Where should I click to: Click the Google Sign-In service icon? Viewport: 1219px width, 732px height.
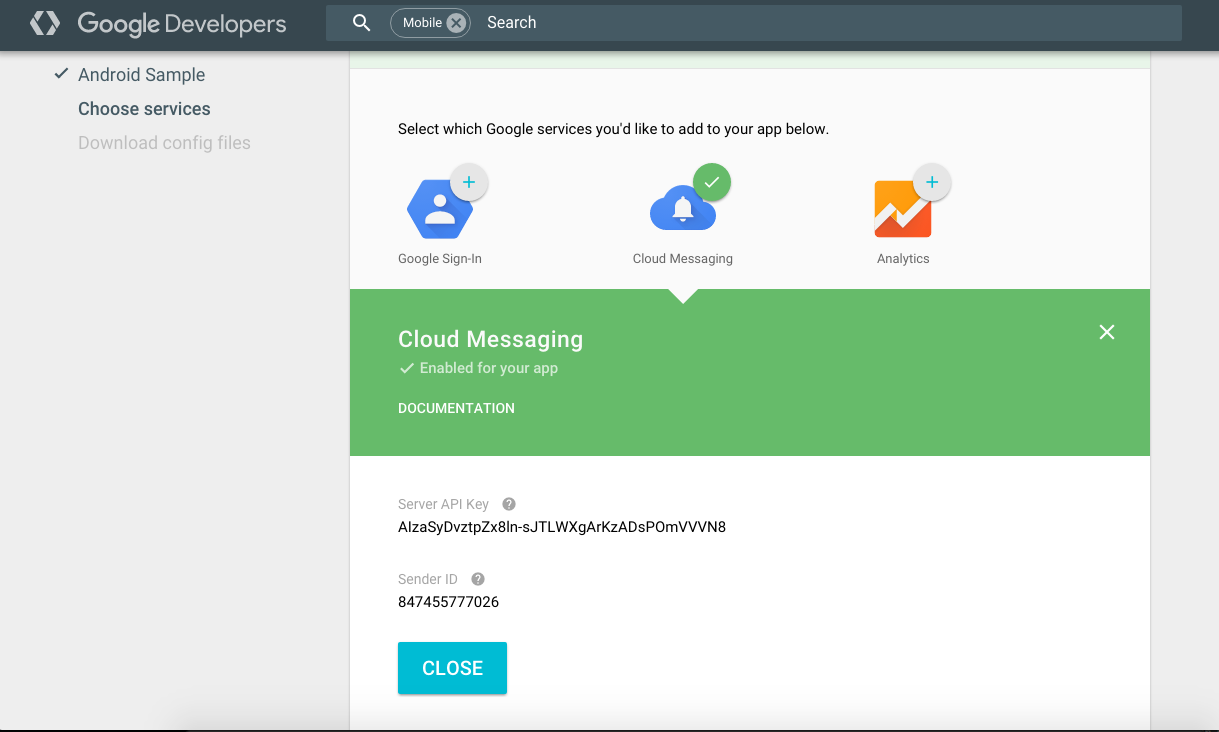pyautogui.click(x=438, y=208)
